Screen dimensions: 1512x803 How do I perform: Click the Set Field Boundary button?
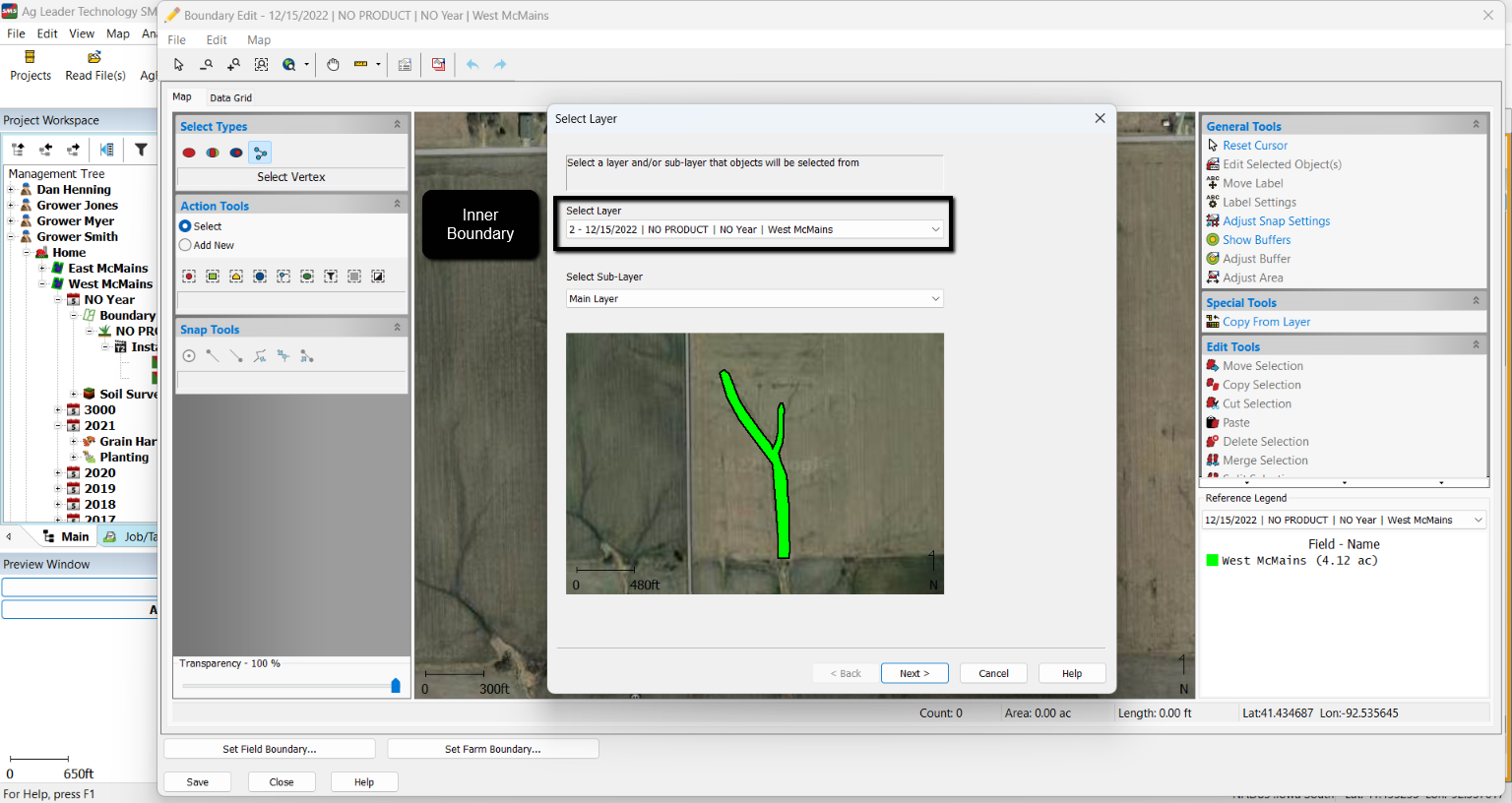coord(270,749)
